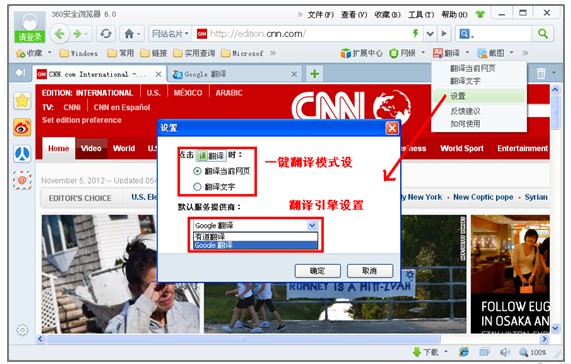Click the play arrow beside address bar

pyautogui.click(x=444, y=34)
